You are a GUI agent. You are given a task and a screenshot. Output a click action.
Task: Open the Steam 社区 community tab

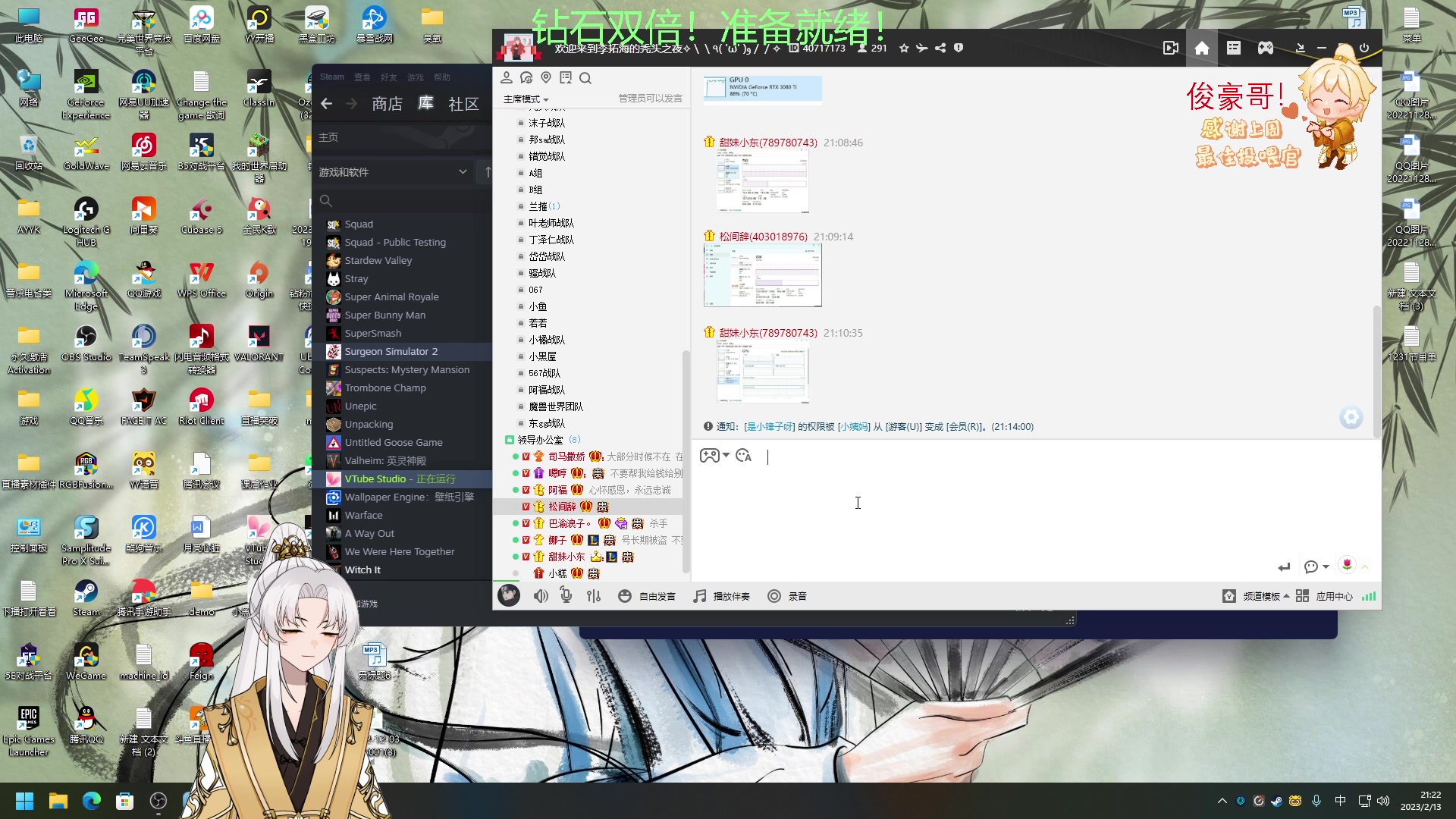pos(463,104)
